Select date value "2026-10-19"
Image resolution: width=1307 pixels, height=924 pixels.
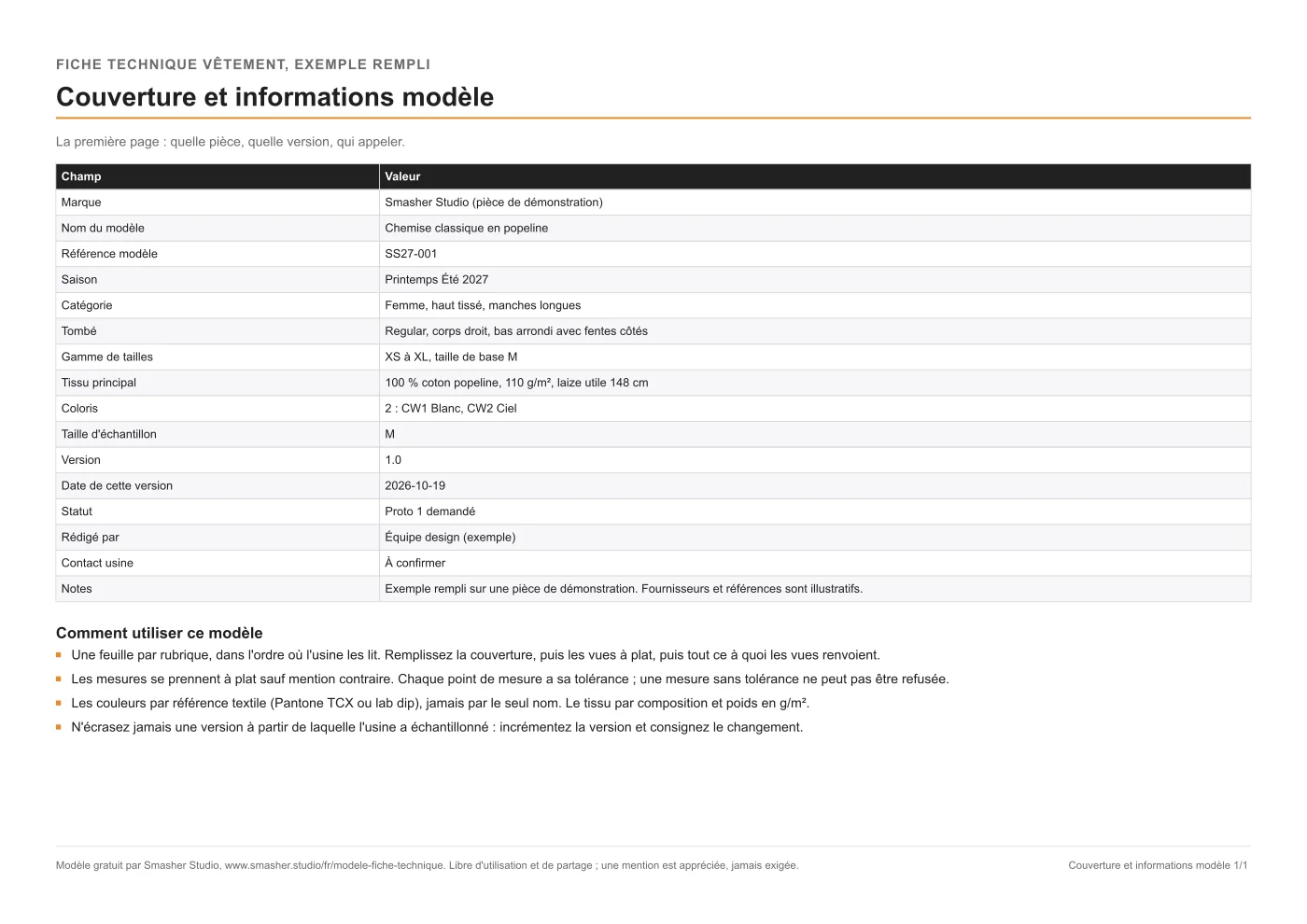415,486
